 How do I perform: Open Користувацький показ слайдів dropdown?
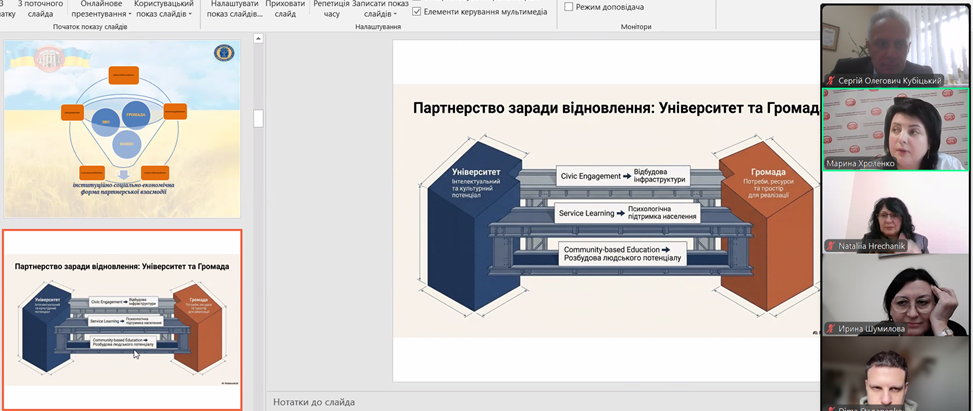[164, 9]
